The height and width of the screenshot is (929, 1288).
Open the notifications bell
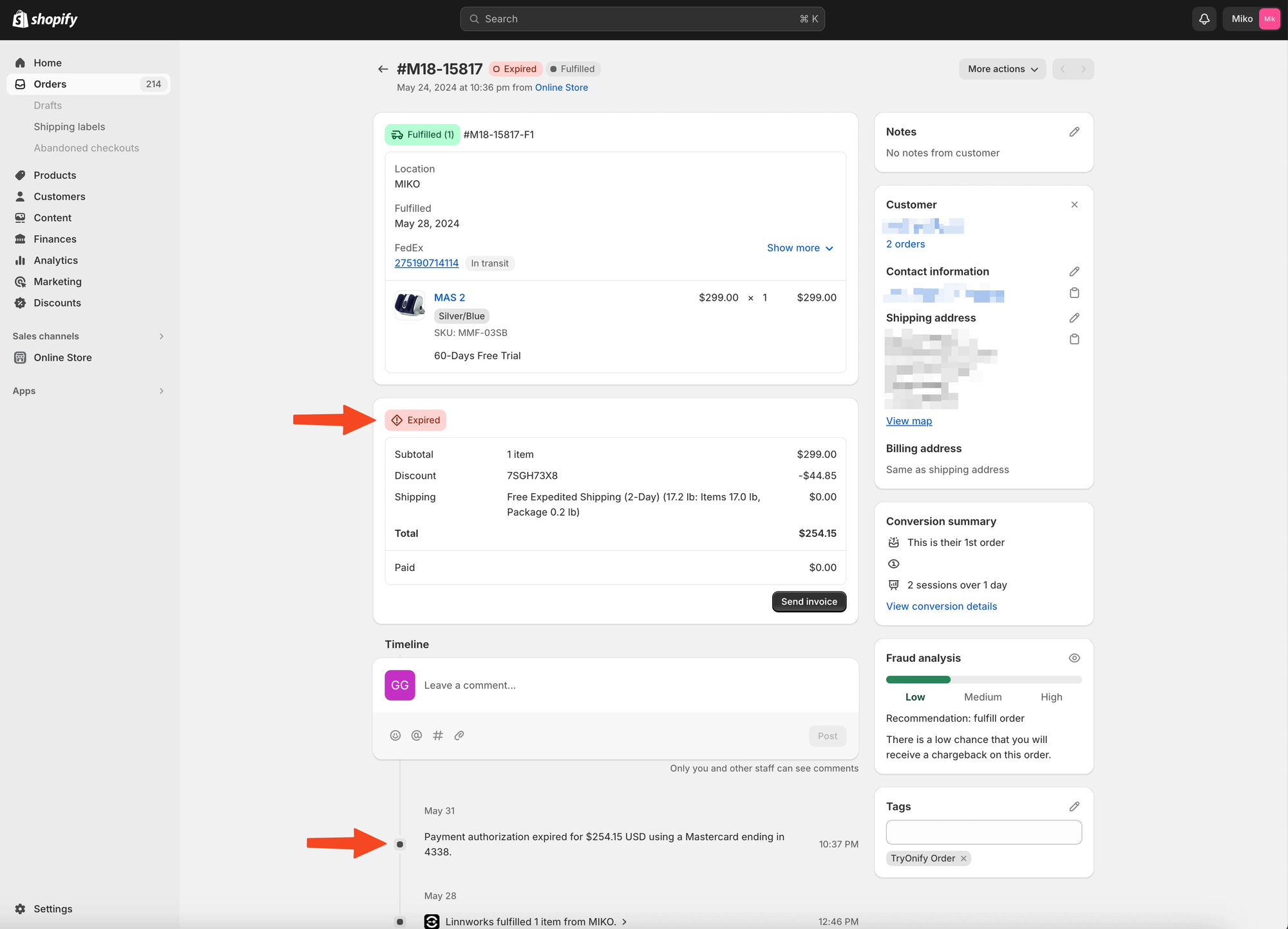[1204, 19]
